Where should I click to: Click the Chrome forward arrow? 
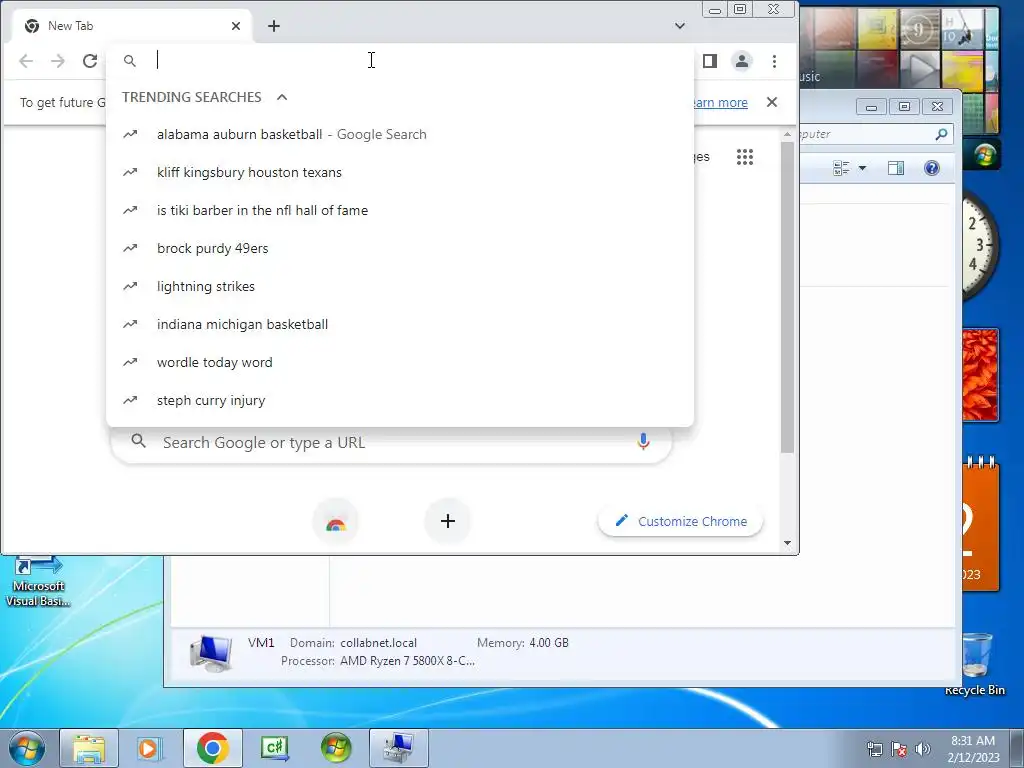point(58,61)
